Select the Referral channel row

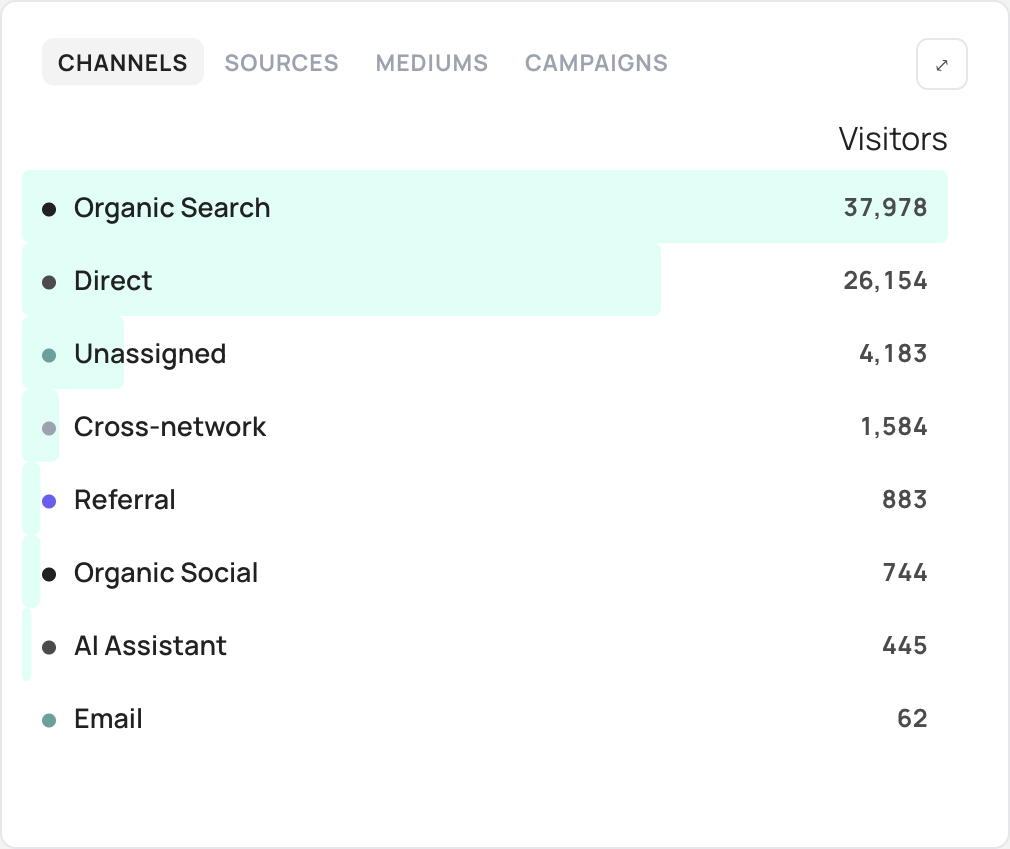point(485,499)
